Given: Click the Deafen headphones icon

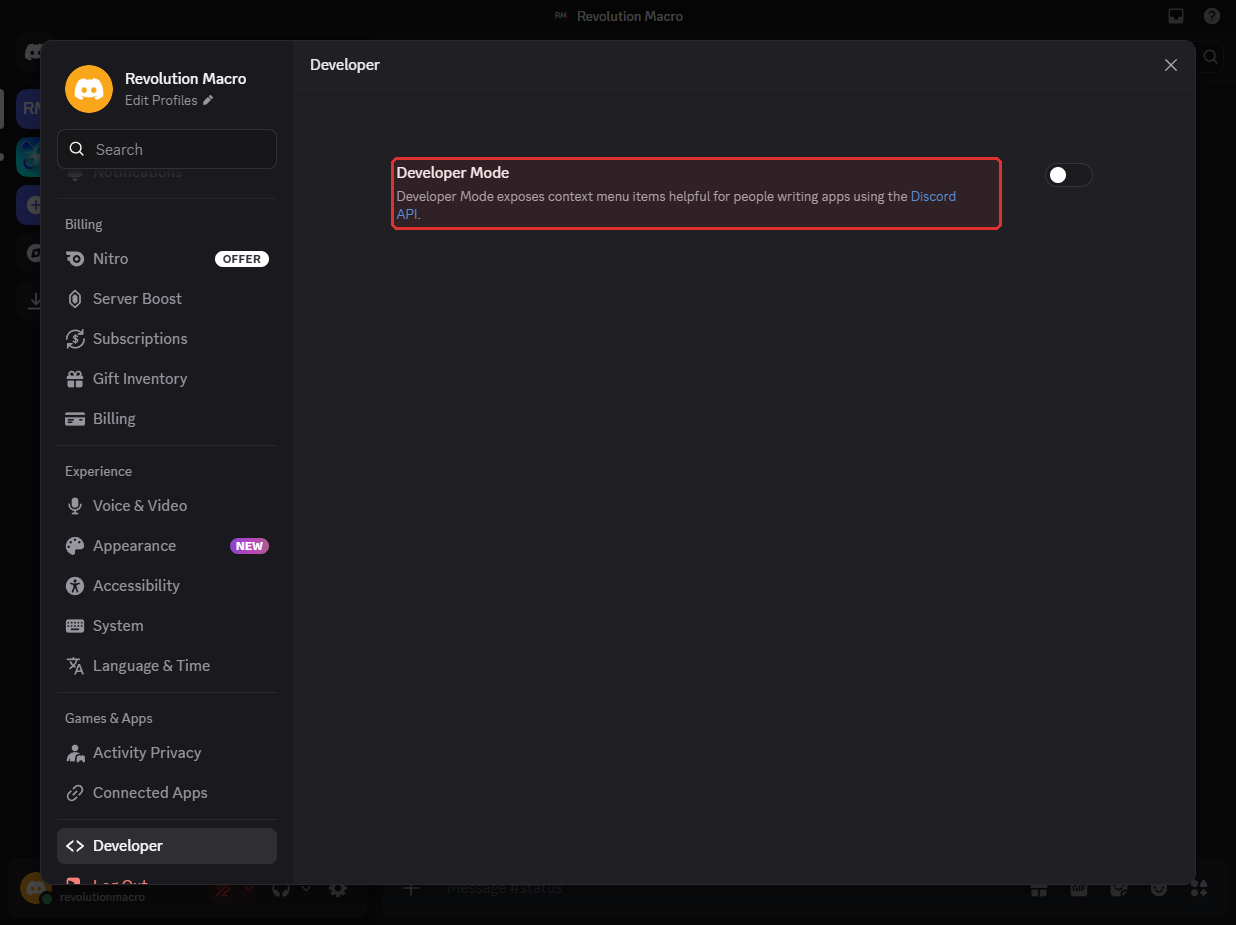Looking at the screenshot, I should click(x=282, y=888).
